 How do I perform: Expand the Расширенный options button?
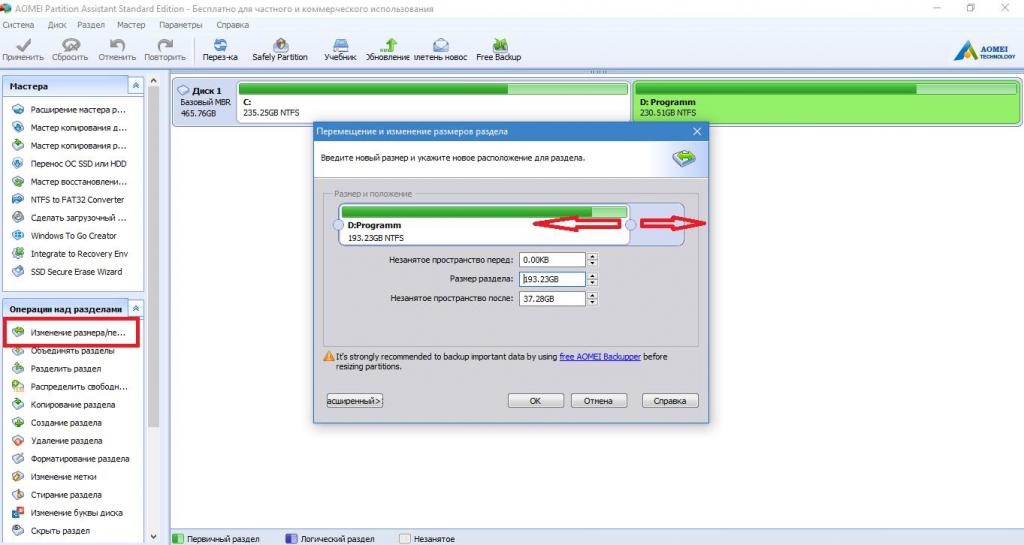[354, 401]
